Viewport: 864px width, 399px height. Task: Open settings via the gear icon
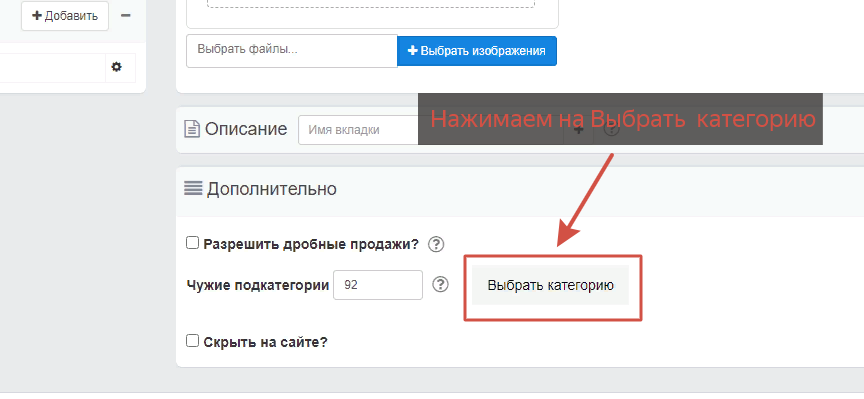pyautogui.click(x=116, y=67)
